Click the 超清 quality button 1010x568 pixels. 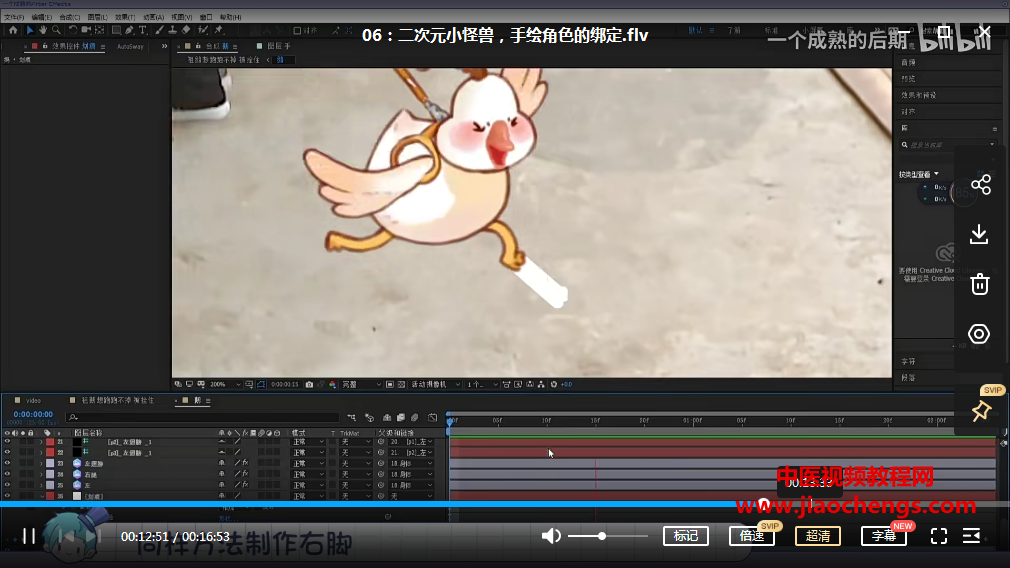coord(818,536)
